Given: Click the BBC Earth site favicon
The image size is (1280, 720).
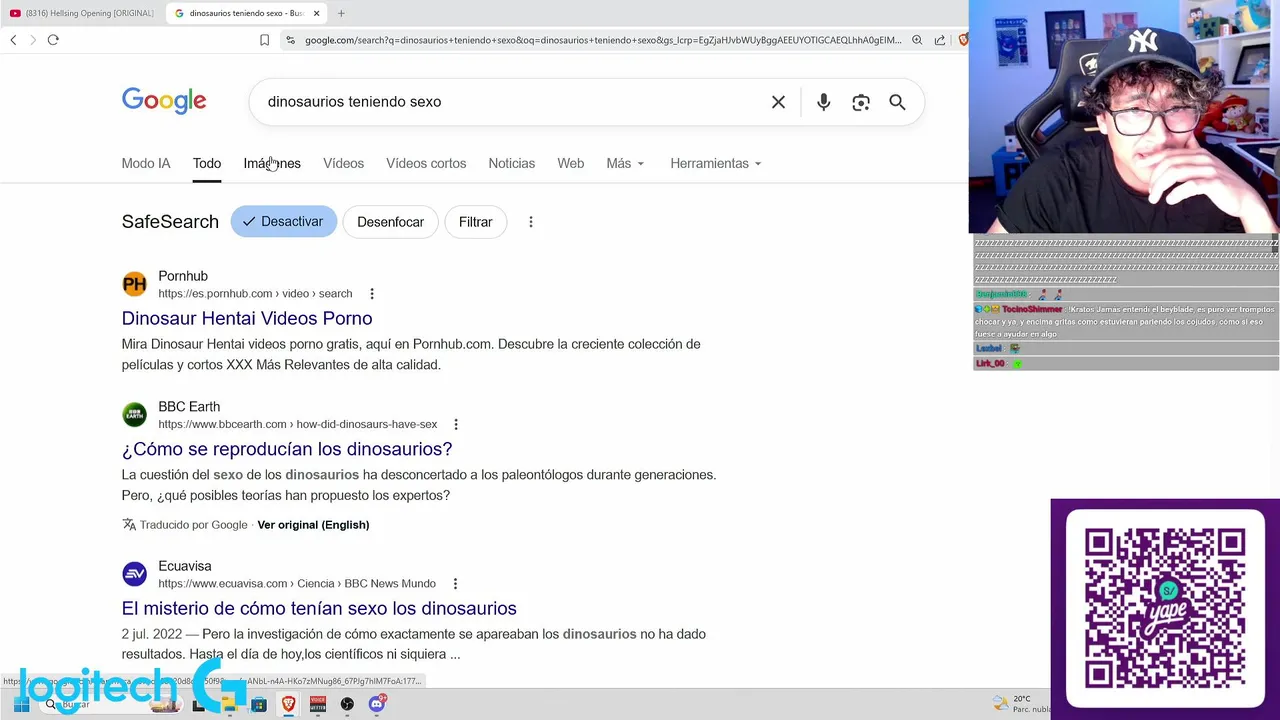Looking at the screenshot, I should (x=134, y=414).
